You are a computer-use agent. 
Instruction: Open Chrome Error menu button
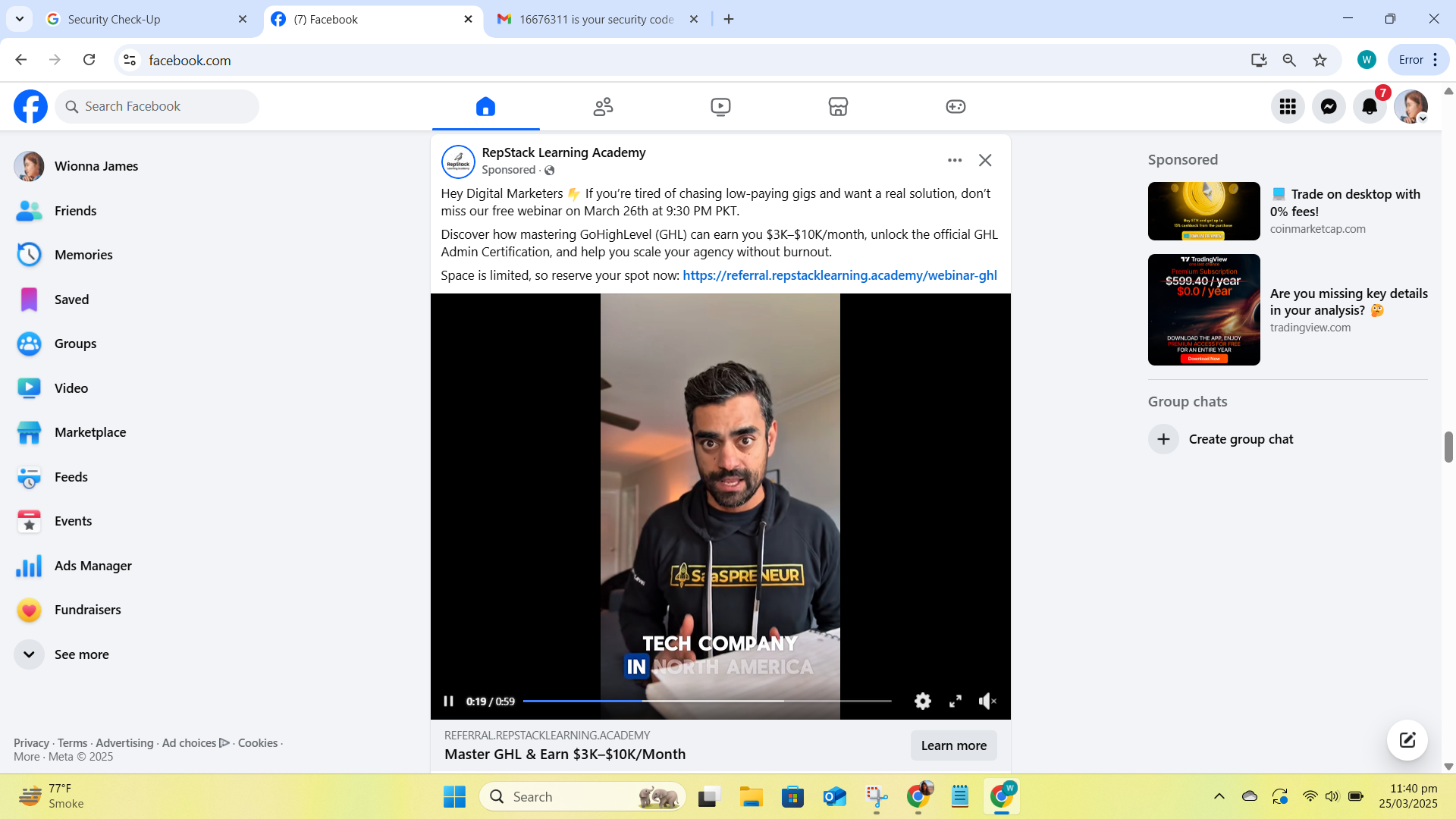tap(1418, 60)
